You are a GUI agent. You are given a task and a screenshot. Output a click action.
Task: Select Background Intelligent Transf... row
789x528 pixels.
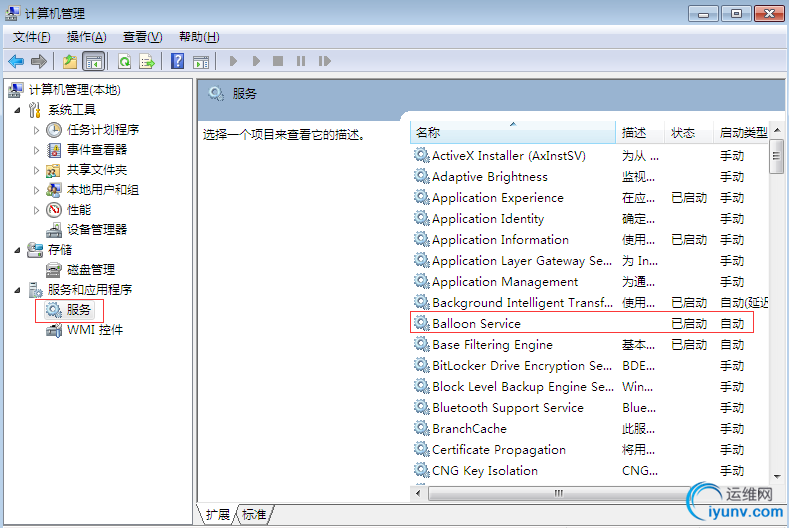point(590,303)
